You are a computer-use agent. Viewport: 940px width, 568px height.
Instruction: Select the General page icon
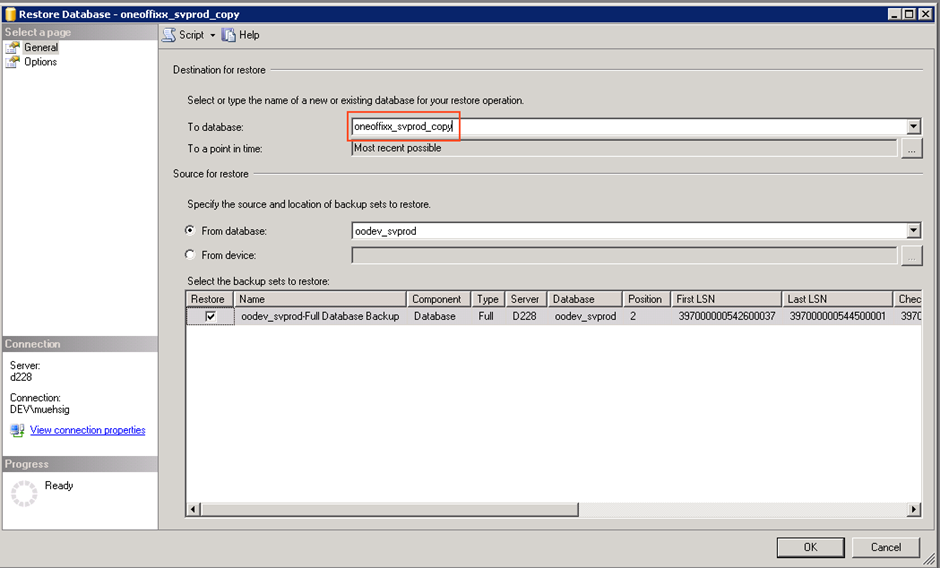tap(13, 47)
